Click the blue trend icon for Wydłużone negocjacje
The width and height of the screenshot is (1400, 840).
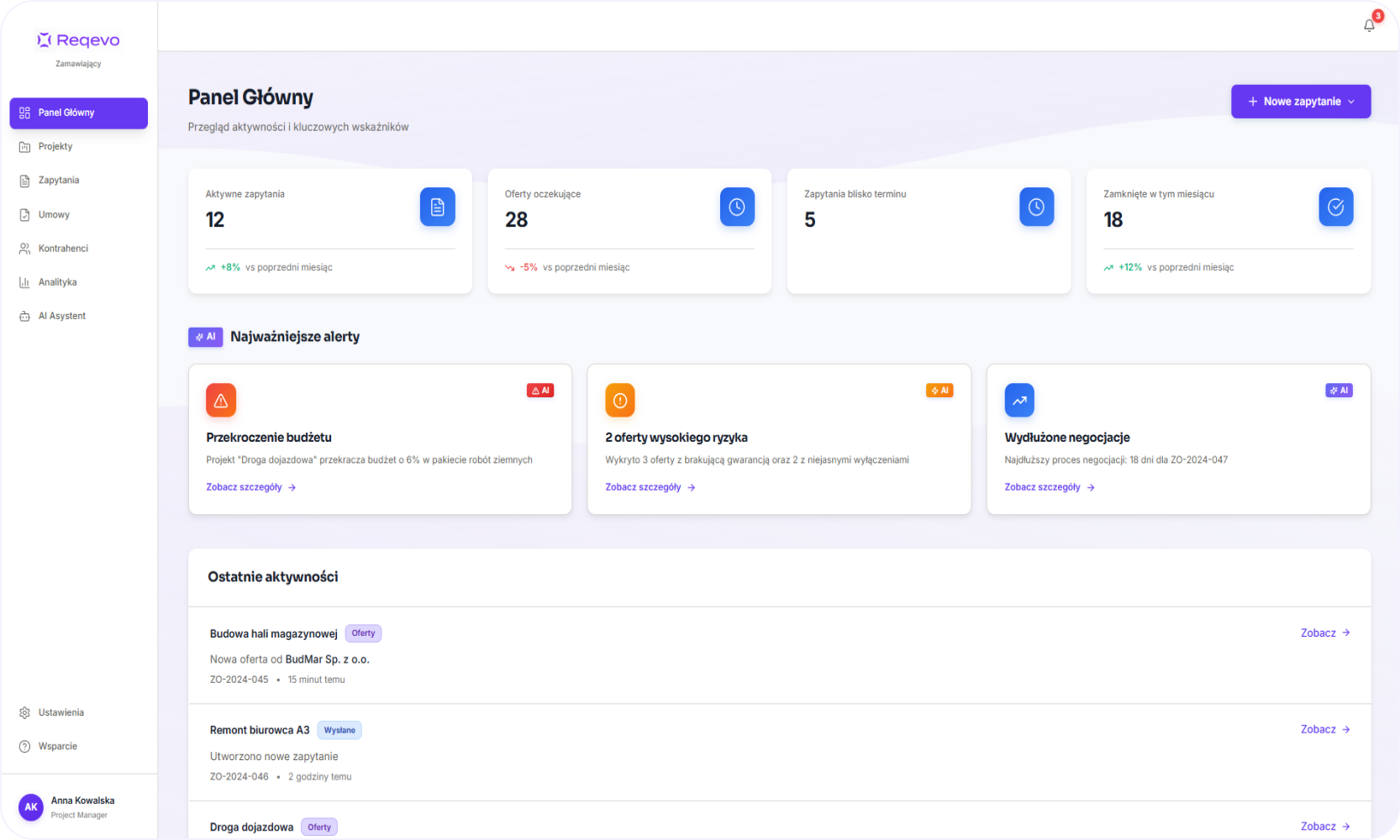pyautogui.click(x=1019, y=401)
